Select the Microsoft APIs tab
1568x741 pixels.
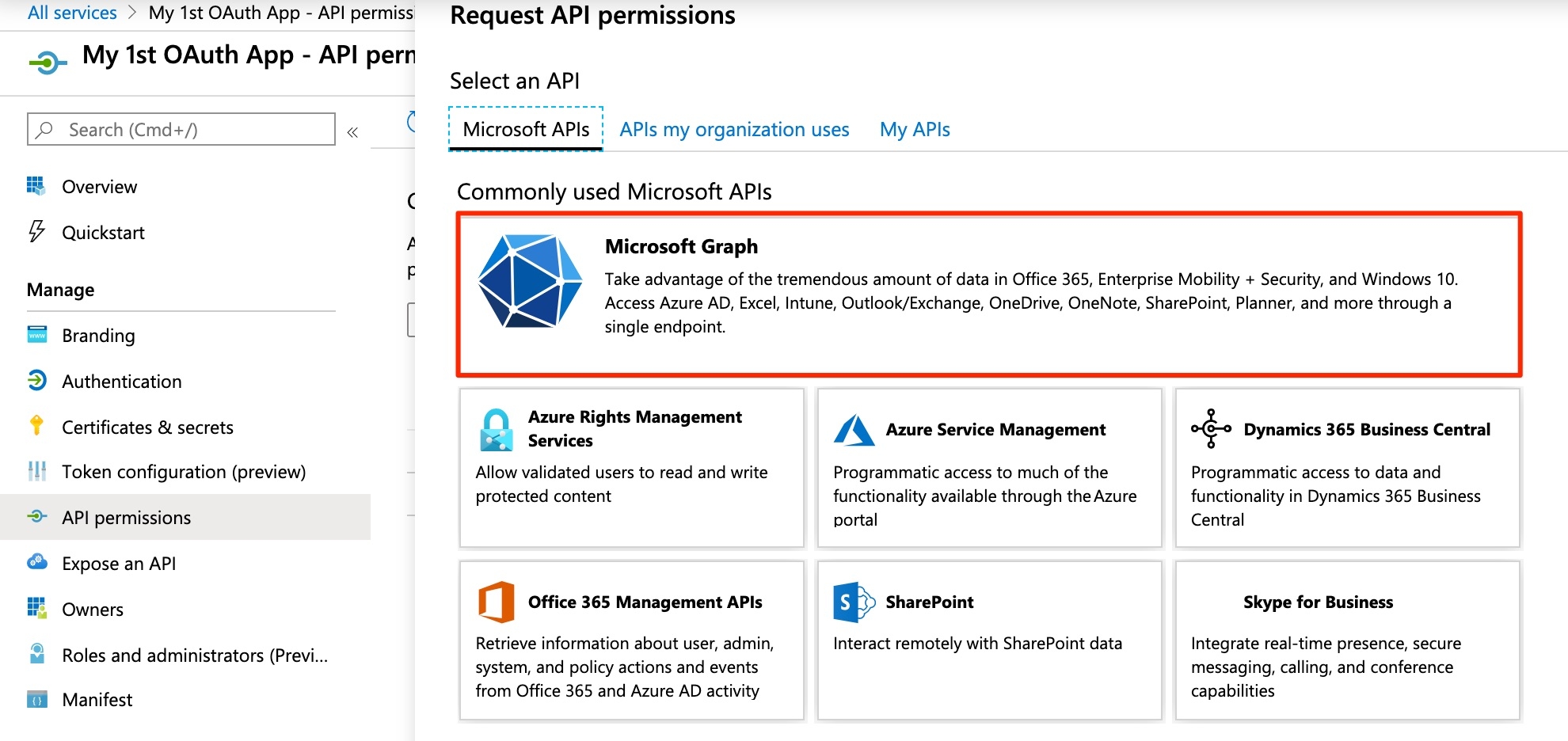(x=526, y=130)
